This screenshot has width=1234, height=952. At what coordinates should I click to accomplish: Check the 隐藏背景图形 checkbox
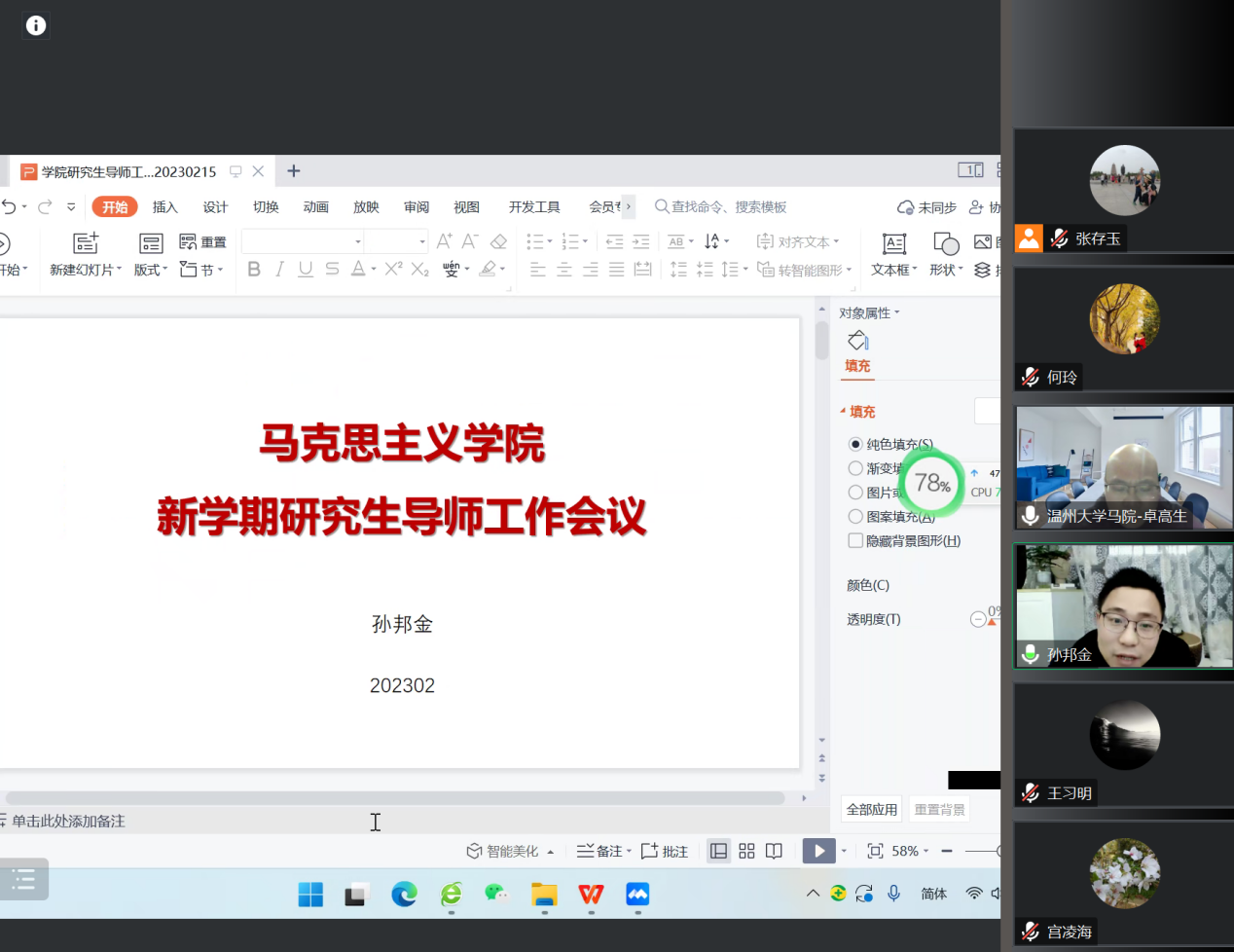tap(855, 541)
